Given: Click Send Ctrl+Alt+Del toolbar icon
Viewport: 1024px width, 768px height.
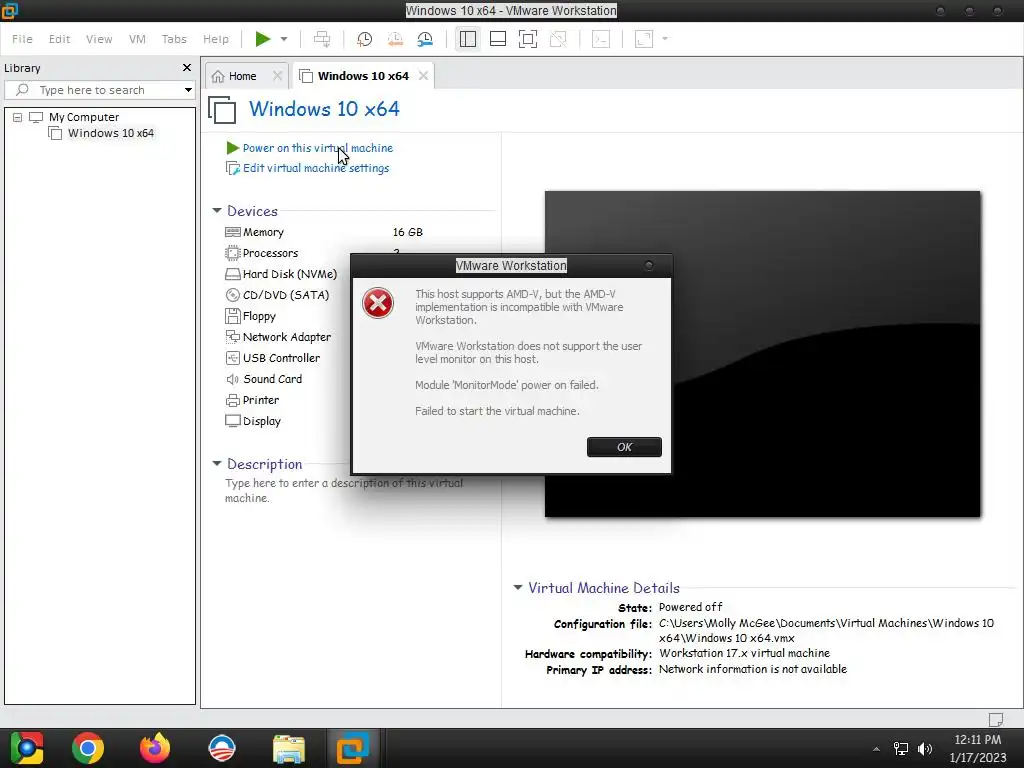Looking at the screenshot, I should 322,39.
